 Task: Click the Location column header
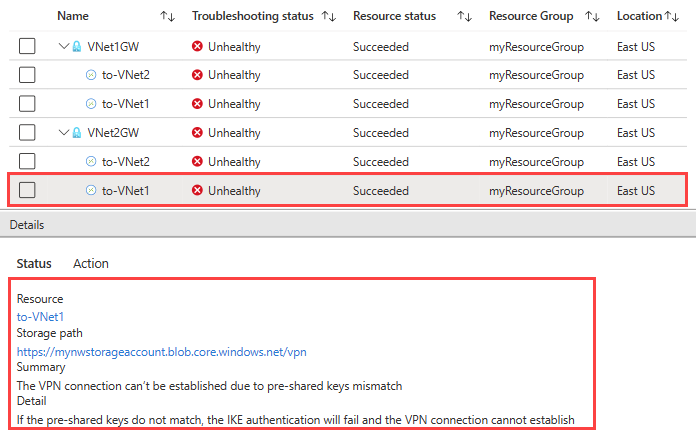pos(640,16)
